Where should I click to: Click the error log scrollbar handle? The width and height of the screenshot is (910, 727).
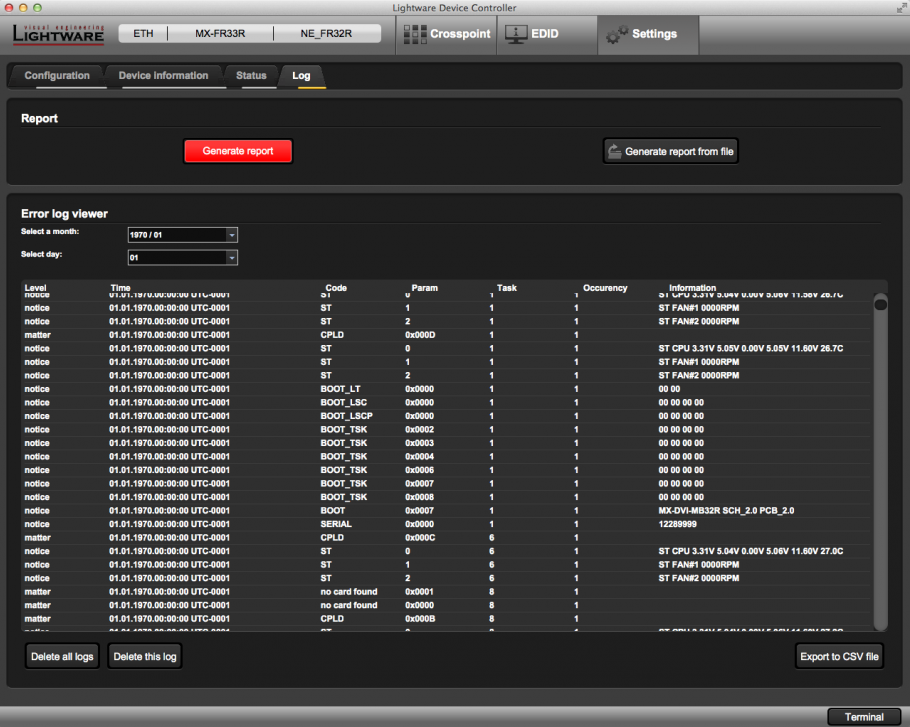880,304
